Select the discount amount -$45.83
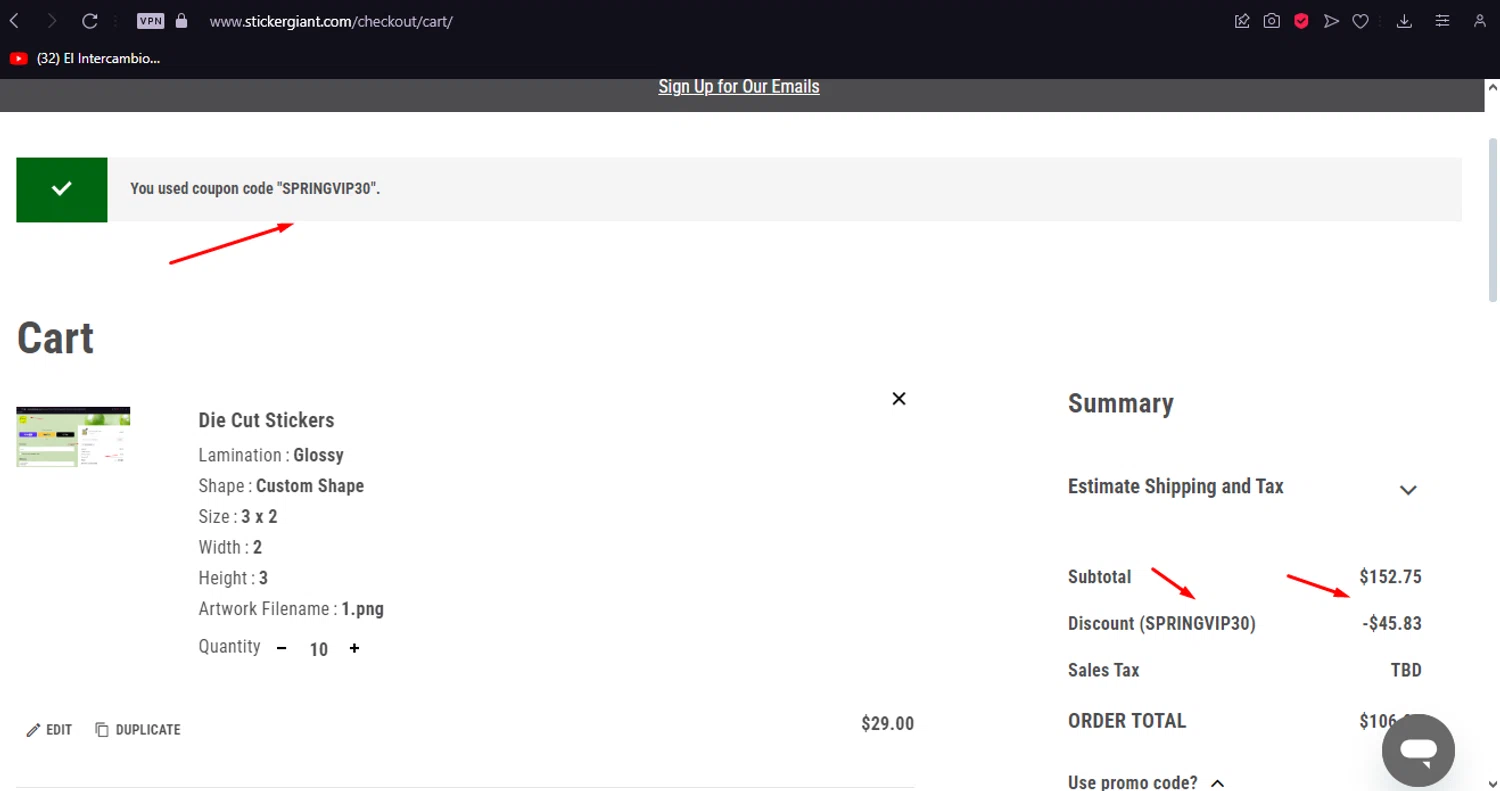 [1391, 624]
